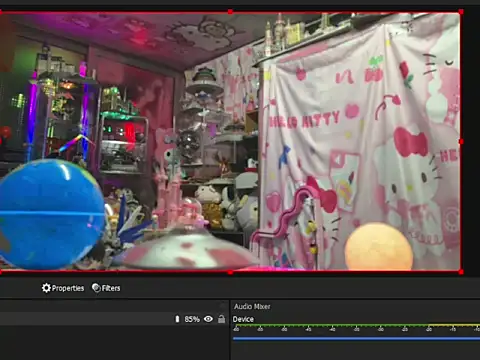Open the source Filters dialog
The height and width of the screenshot is (360, 480).
(106, 288)
